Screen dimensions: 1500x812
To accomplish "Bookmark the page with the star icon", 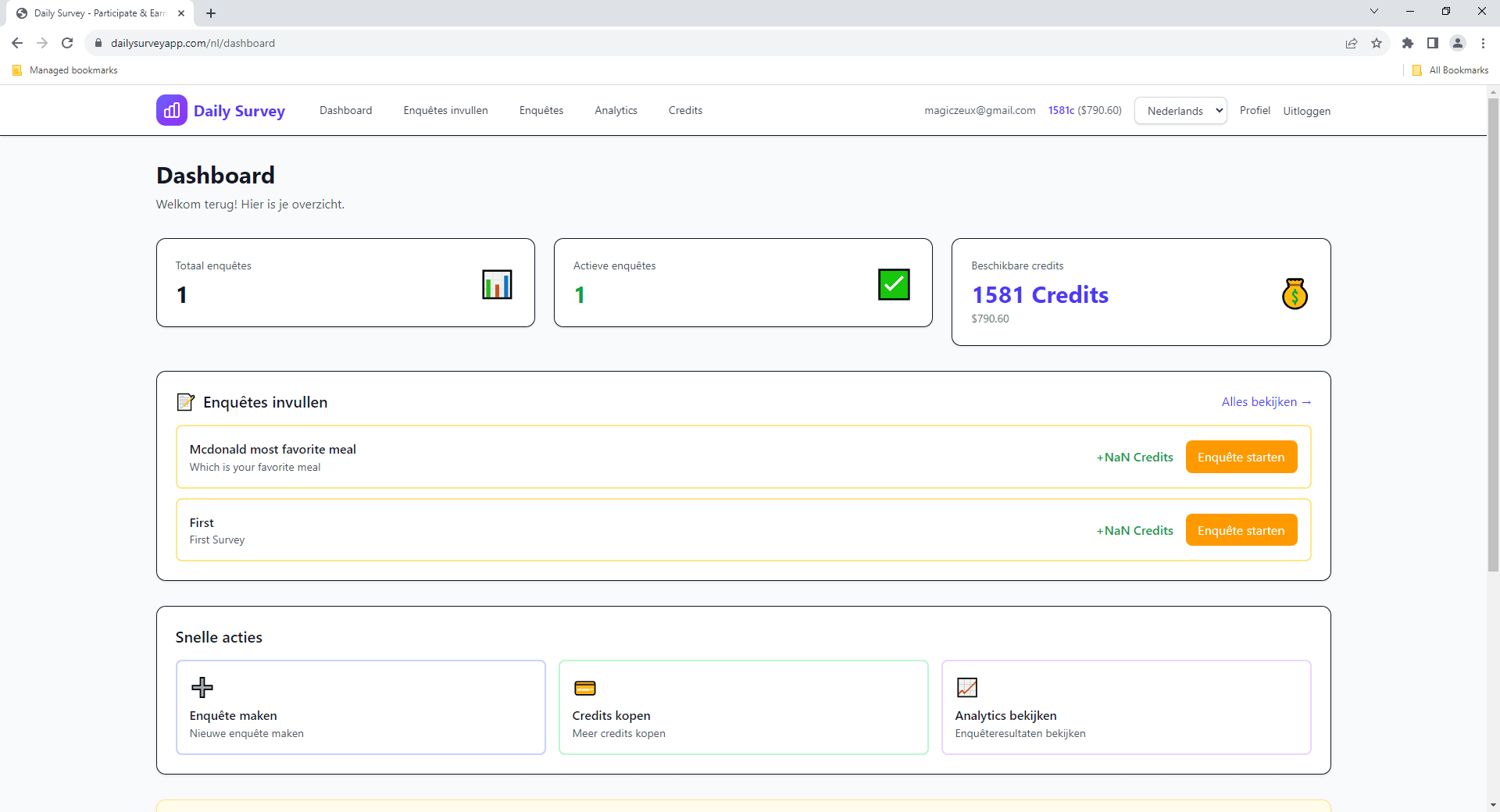I will (1377, 43).
